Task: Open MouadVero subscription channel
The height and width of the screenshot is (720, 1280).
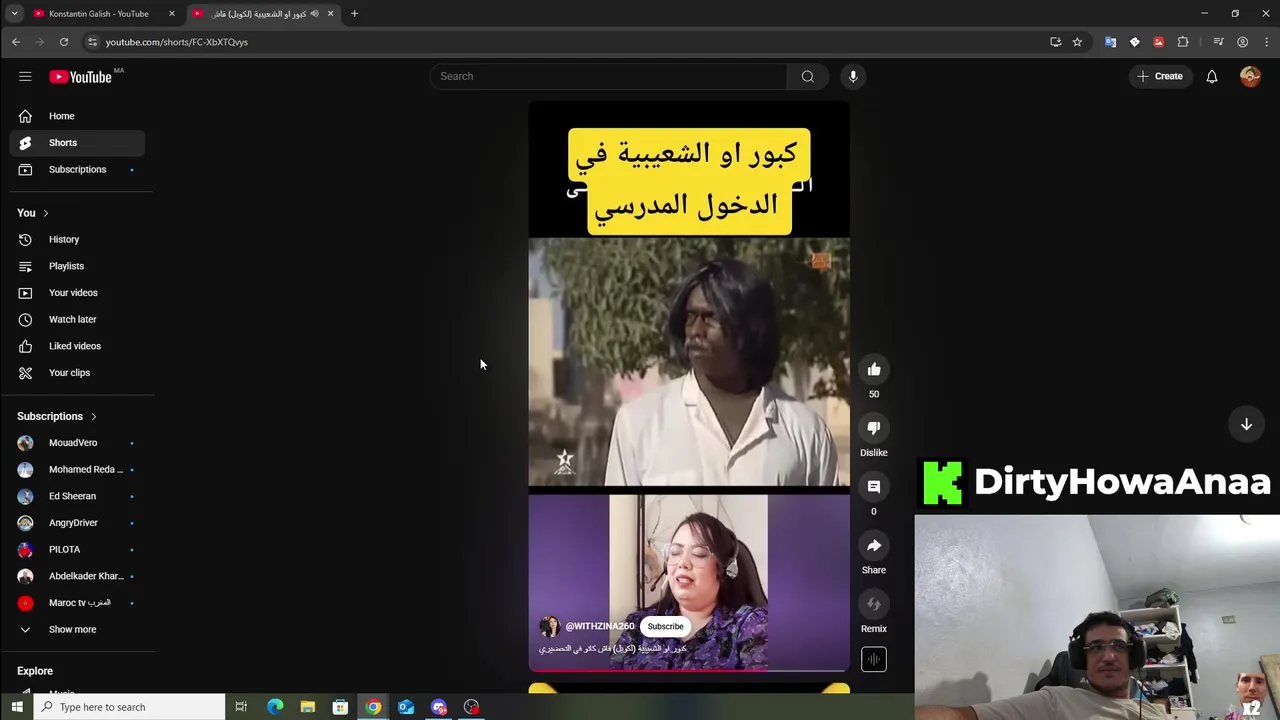Action: coord(77,443)
